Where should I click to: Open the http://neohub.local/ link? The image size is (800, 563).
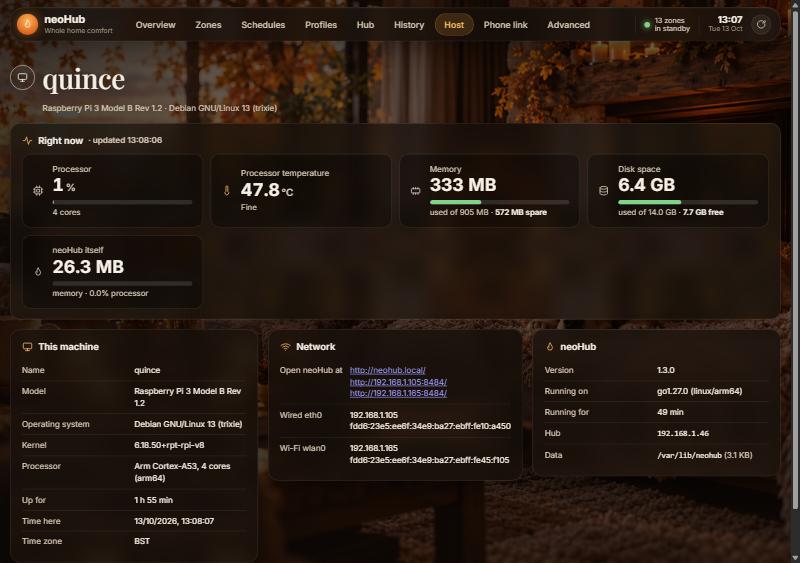[x=387, y=370]
